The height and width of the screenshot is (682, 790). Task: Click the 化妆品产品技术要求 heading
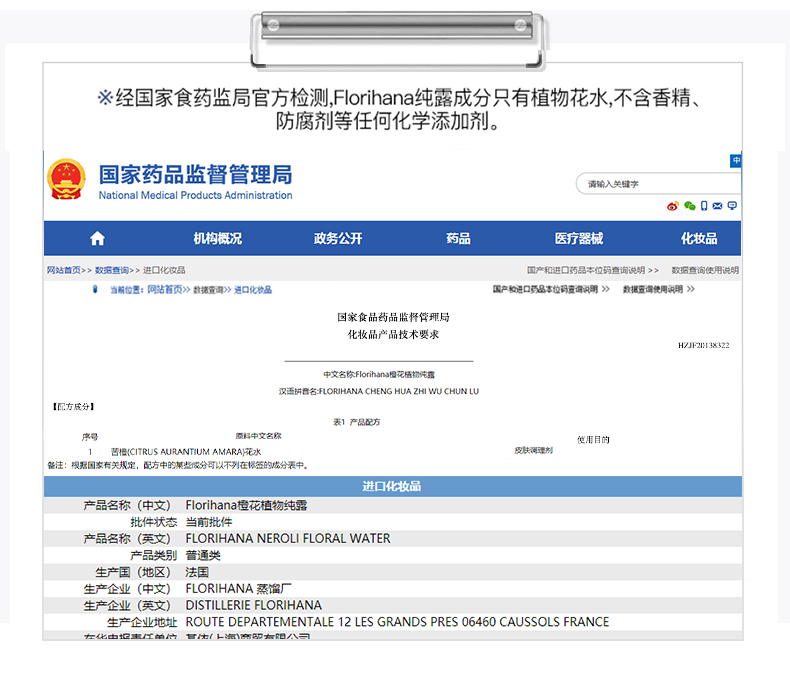[x=393, y=334]
